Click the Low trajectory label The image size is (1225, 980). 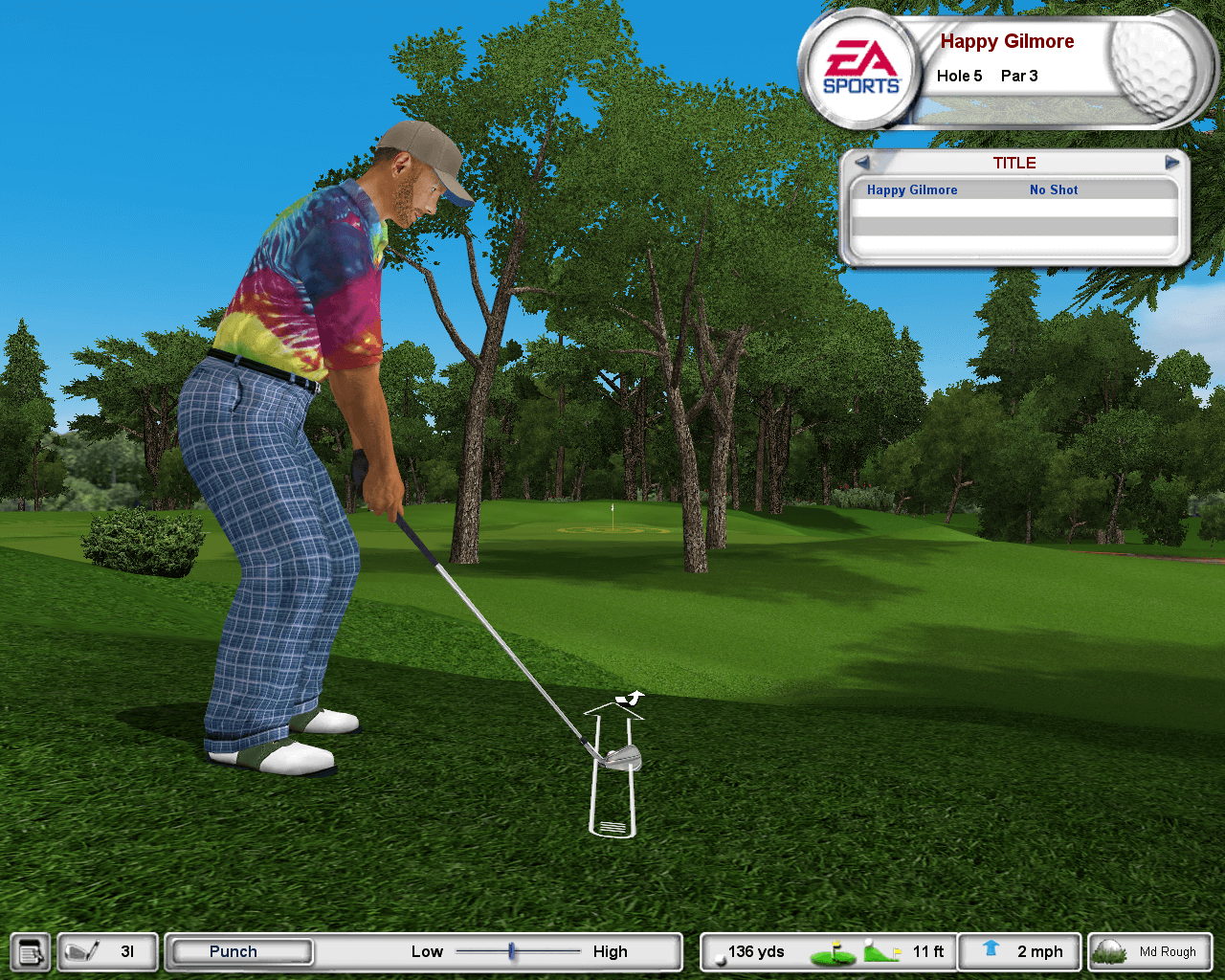click(x=427, y=951)
